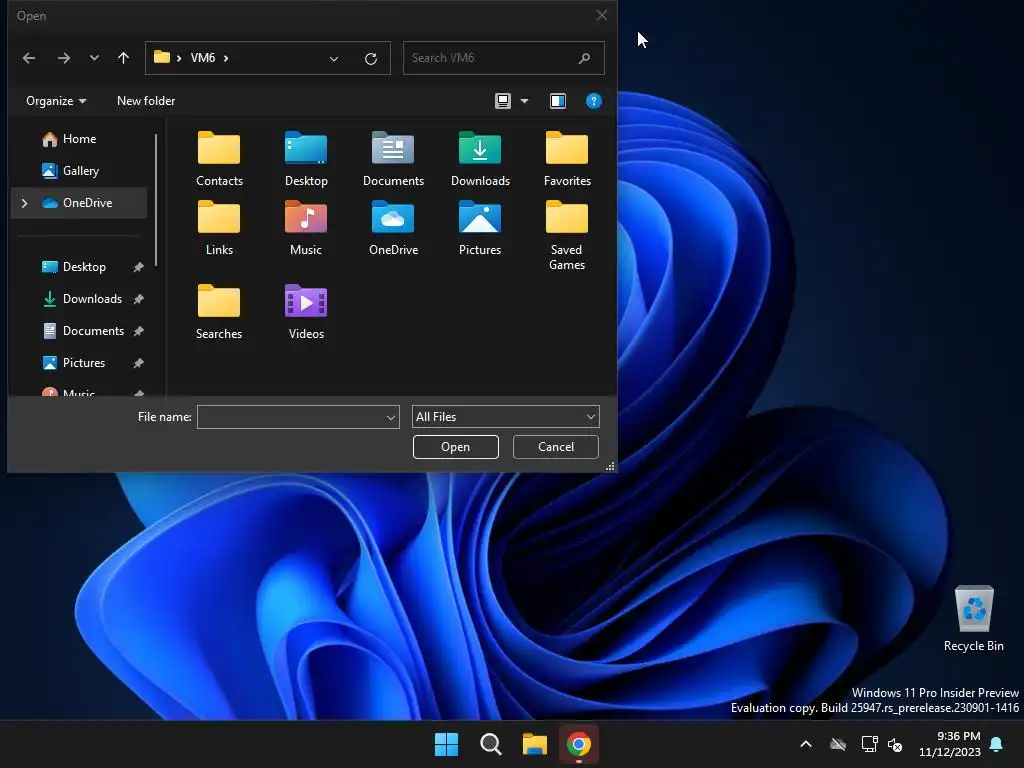Change view layout icon
The image size is (1024, 768).
click(502, 101)
